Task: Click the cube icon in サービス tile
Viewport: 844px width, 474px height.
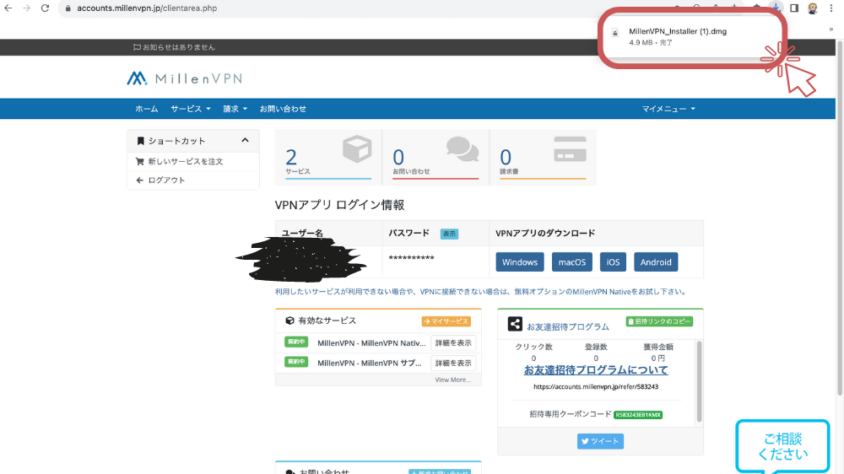Action: point(357,149)
